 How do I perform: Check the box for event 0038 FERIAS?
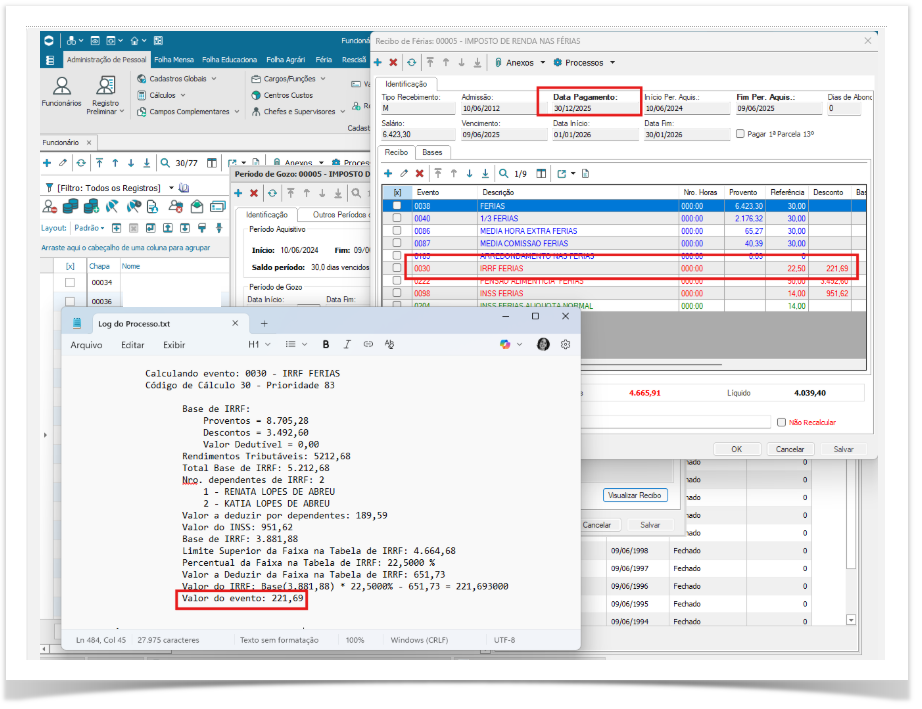(x=397, y=206)
